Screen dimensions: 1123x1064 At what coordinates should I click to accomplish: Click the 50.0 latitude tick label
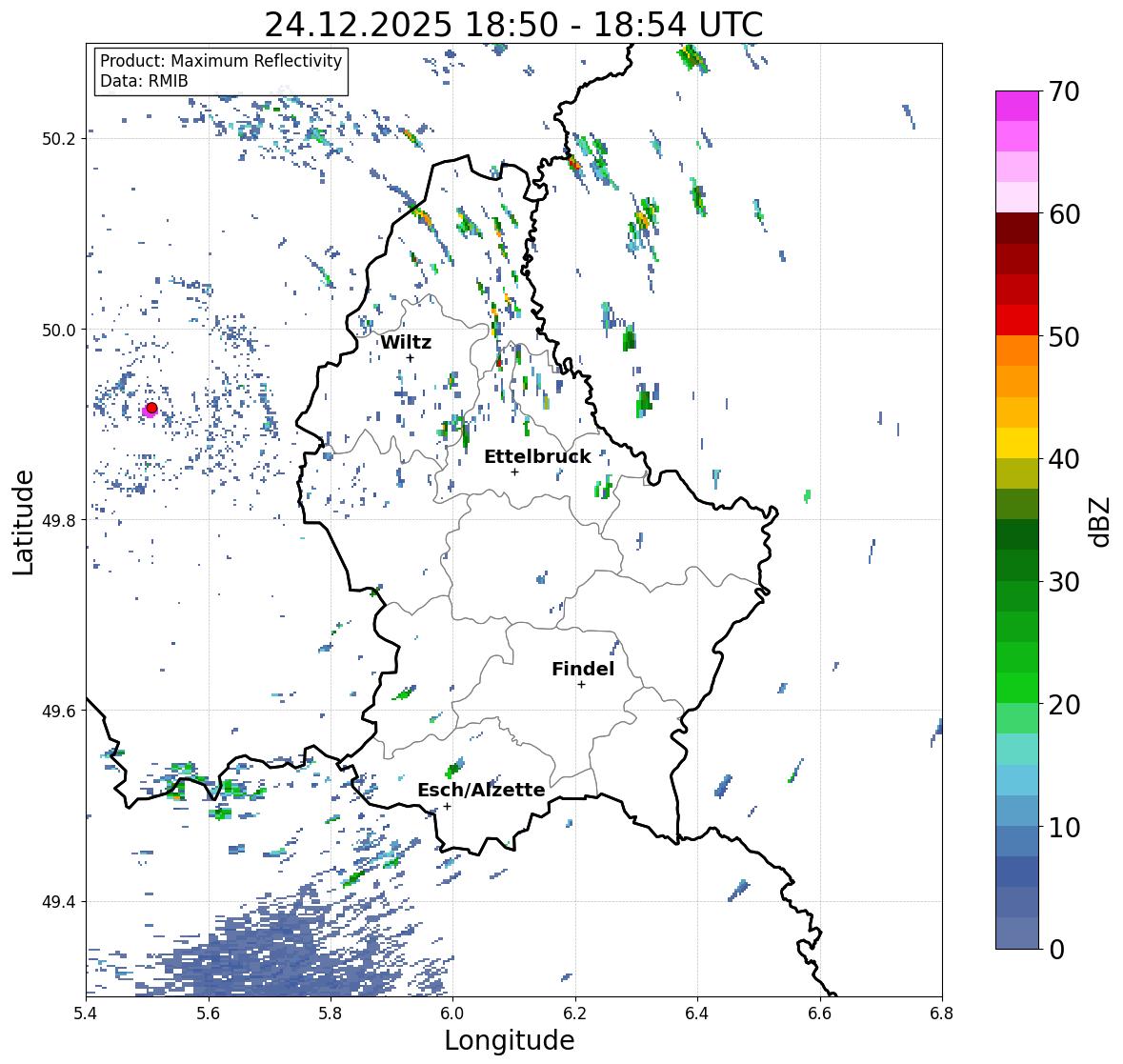tap(59, 331)
